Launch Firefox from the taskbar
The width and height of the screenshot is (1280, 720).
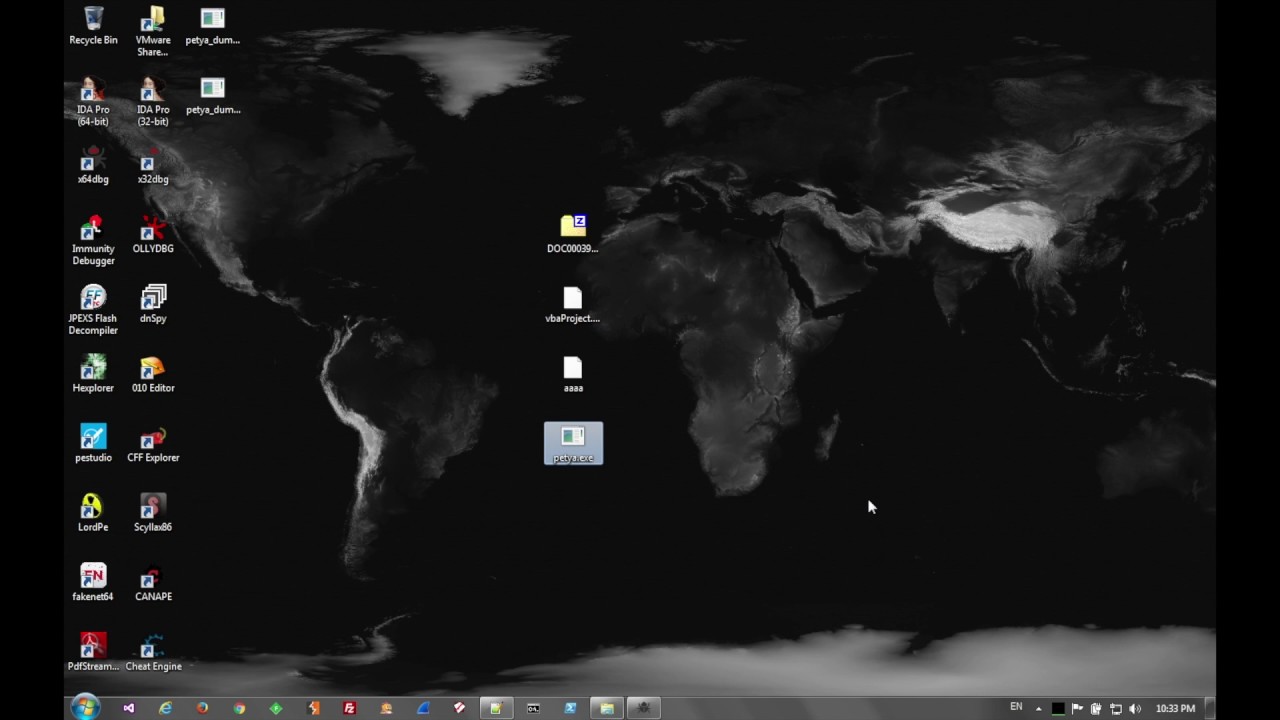click(x=202, y=708)
